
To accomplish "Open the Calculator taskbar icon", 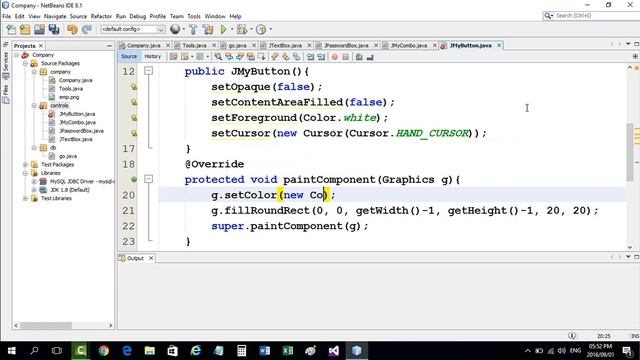I will pyautogui.click(x=242, y=351).
